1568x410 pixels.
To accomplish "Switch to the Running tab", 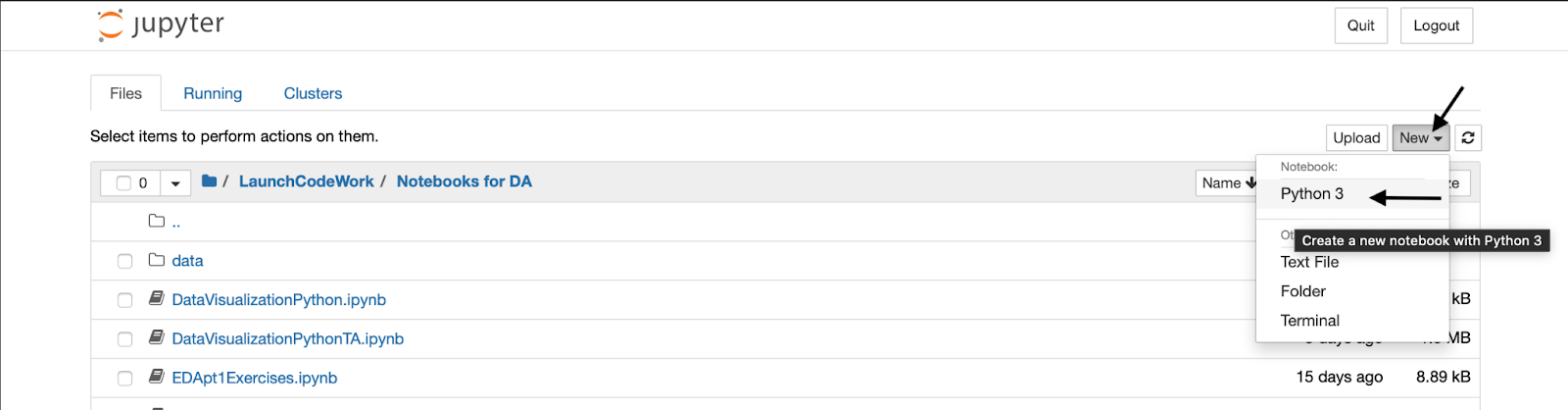I will point(213,93).
